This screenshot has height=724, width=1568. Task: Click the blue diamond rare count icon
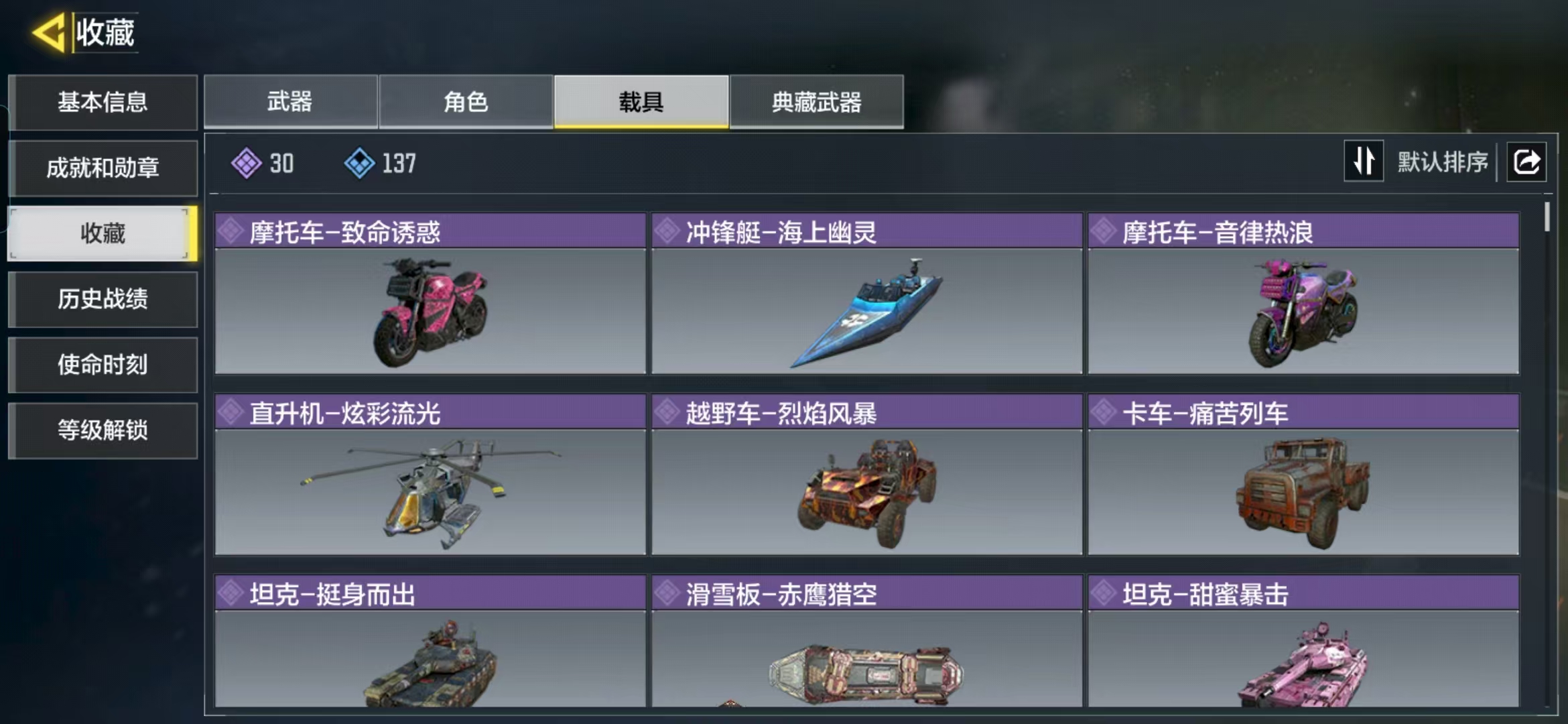click(359, 163)
